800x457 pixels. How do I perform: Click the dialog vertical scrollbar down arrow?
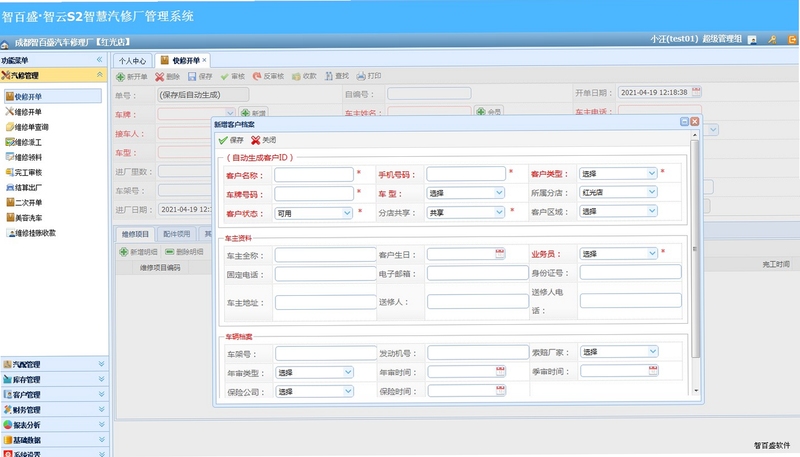click(x=694, y=391)
